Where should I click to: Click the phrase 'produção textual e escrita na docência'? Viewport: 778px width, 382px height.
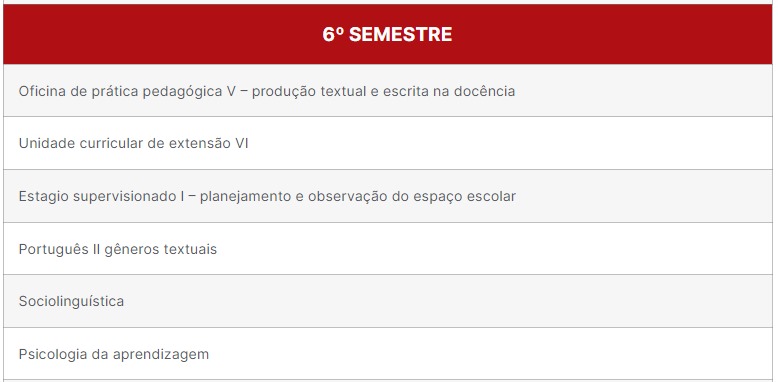[x=383, y=91]
